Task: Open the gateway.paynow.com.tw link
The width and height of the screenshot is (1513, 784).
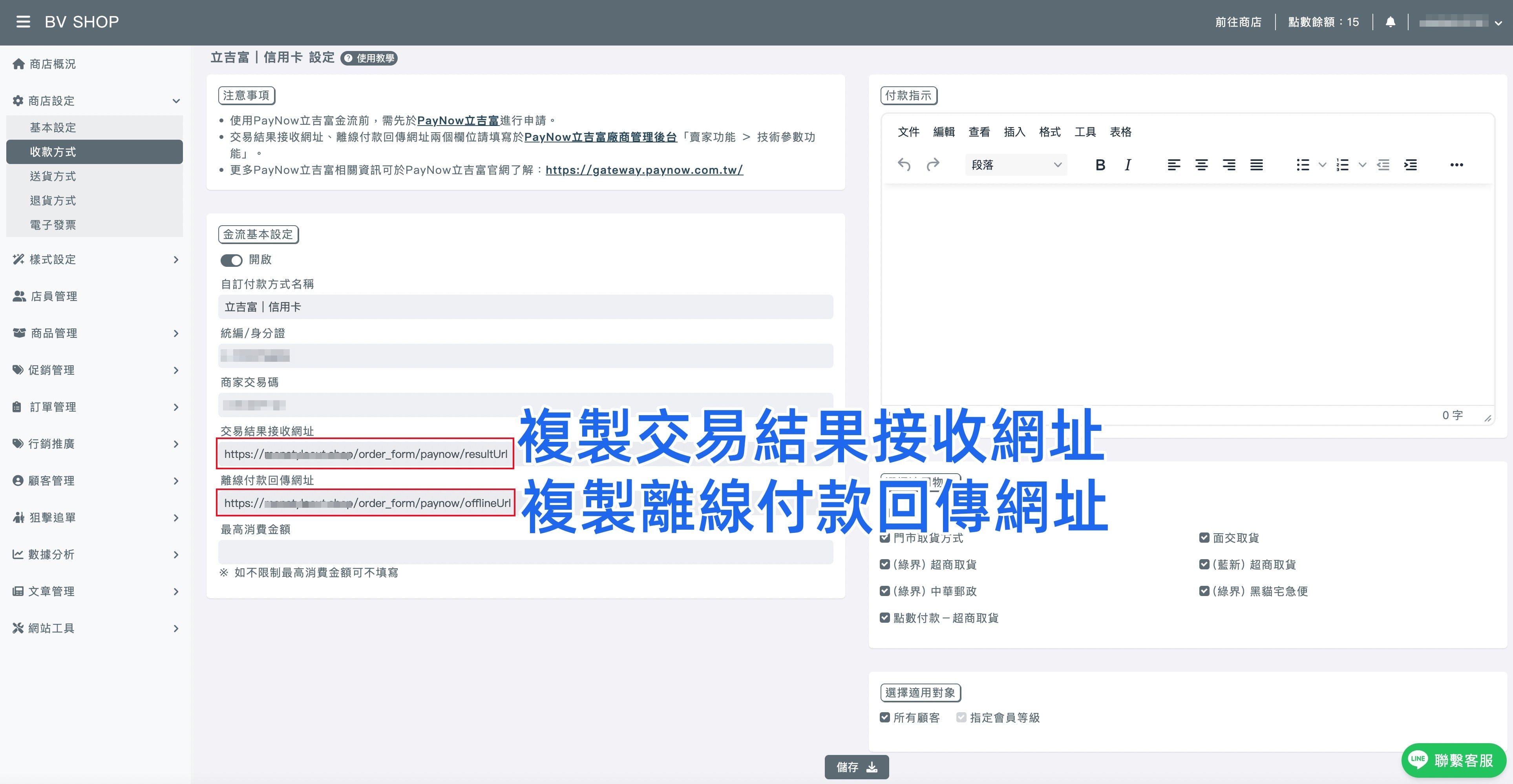Action: click(x=644, y=170)
